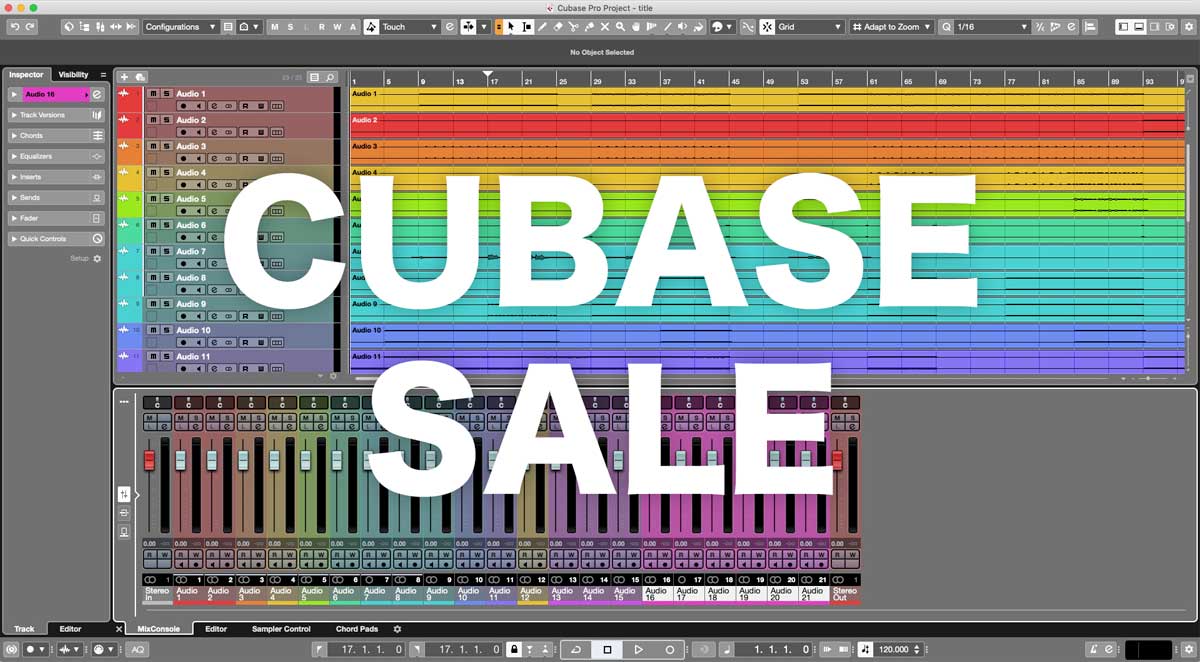Open the Adapt to Zoom grid dropdown
The width and height of the screenshot is (1200, 662).
pos(892,27)
